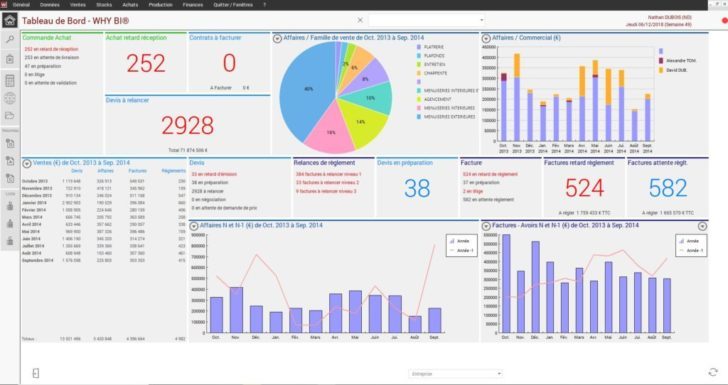Click 'factures à relancer niveau 1' line
The image size is (728, 385).
tap(328, 174)
